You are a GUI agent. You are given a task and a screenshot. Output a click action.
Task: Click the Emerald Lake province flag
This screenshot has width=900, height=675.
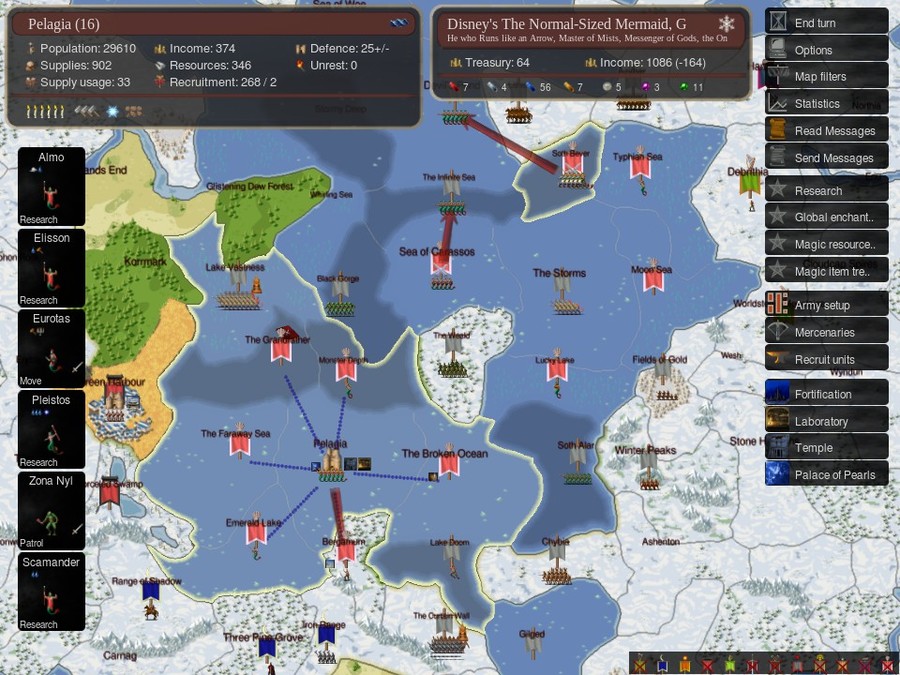[x=256, y=532]
